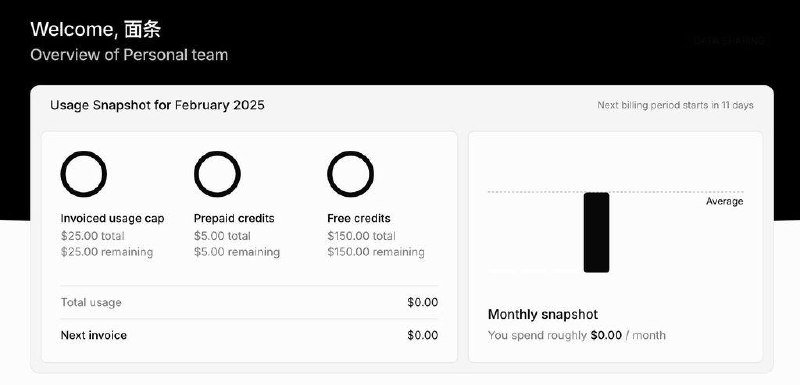This screenshot has height=385, width=800.
Task: Click the Monthly snapshot heading
Action: [x=543, y=314]
